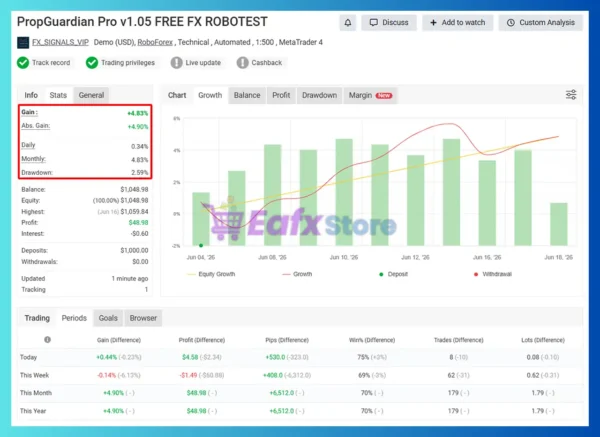Click the Gain (Difference) column header
The height and width of the screenshot is (437, 600).
tap(119, 340)
